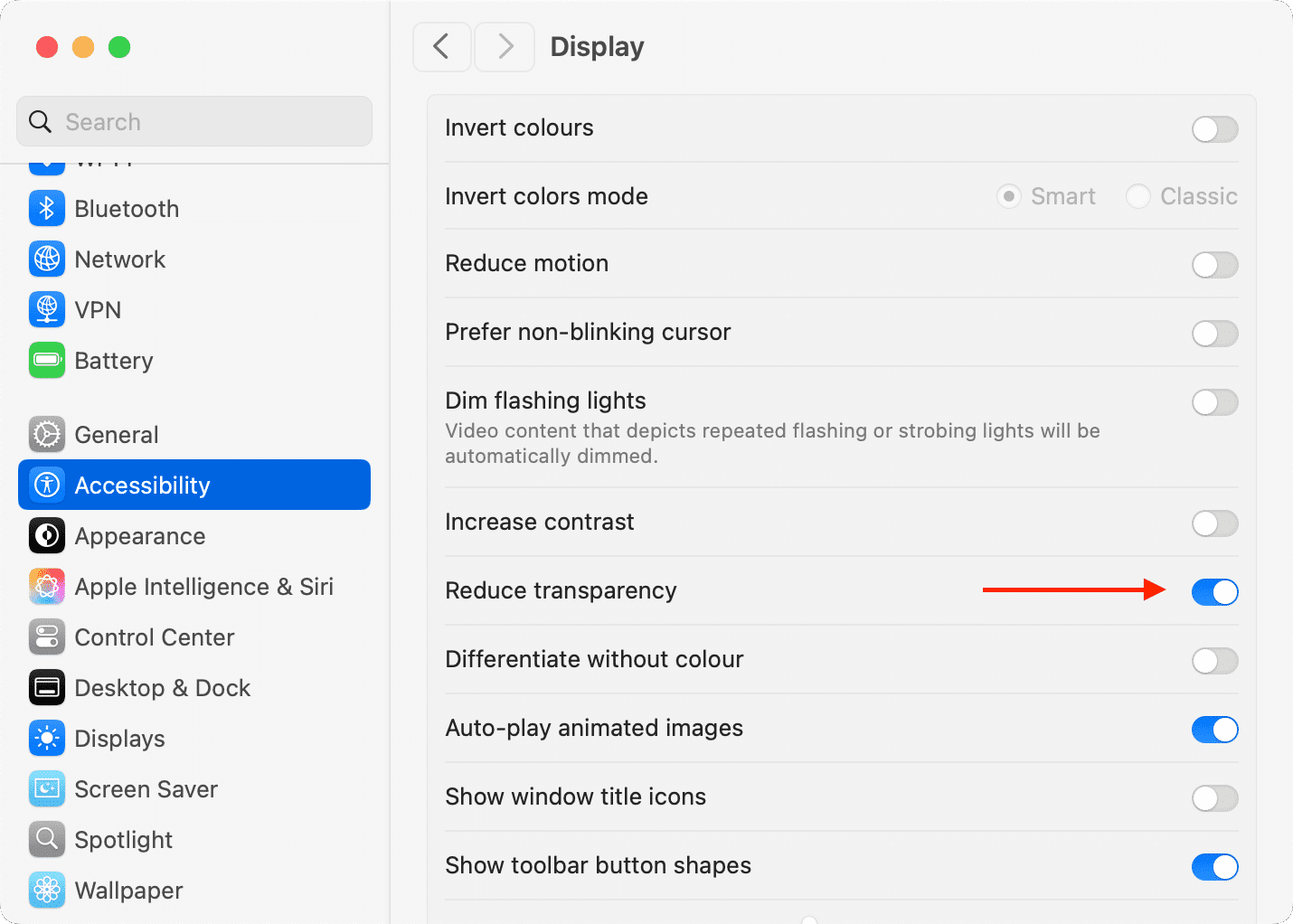
Task: Open the Wallpaper flower icon
Action: pyautogui.click(x=47, y=891)
